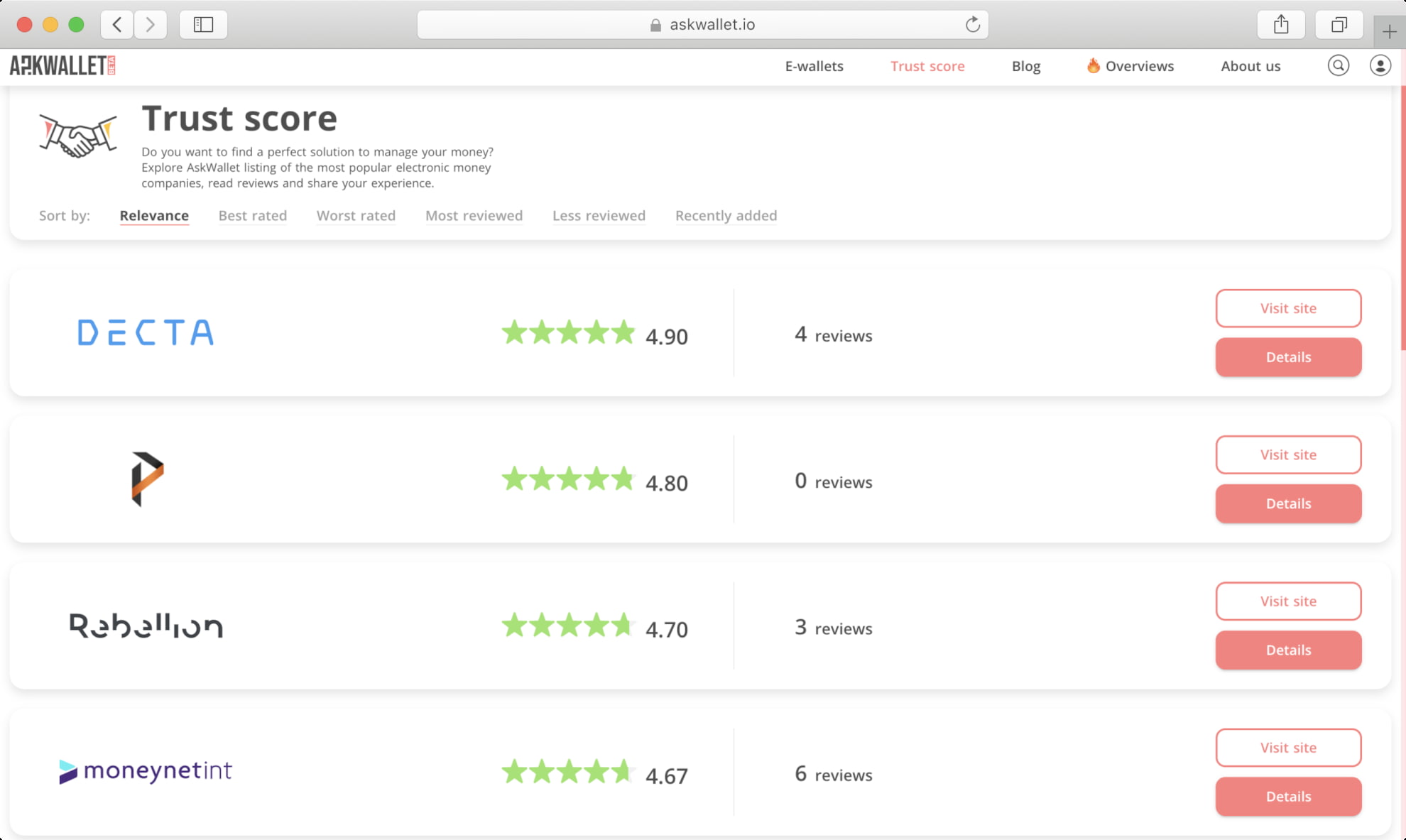Sort listings by Relevance

pos(154,215)
